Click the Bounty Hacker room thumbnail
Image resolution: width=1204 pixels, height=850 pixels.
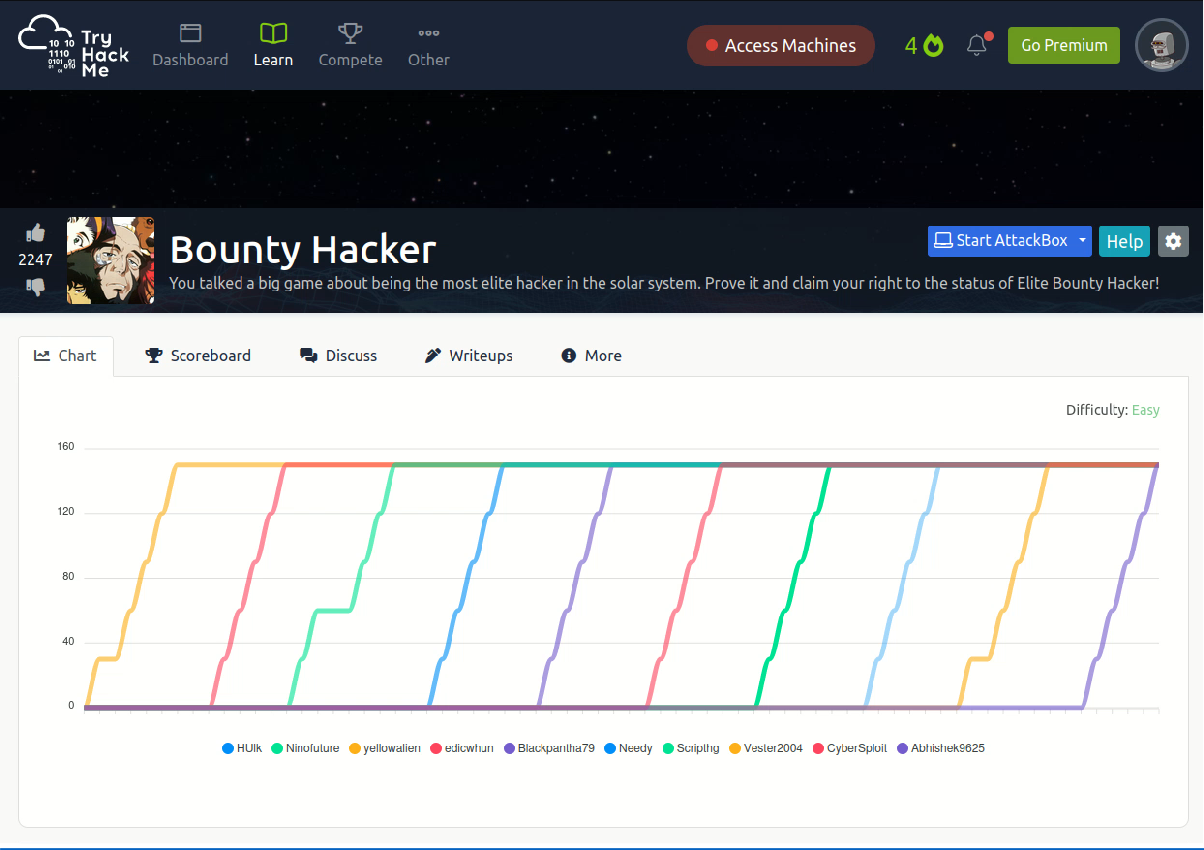[110, 261]
